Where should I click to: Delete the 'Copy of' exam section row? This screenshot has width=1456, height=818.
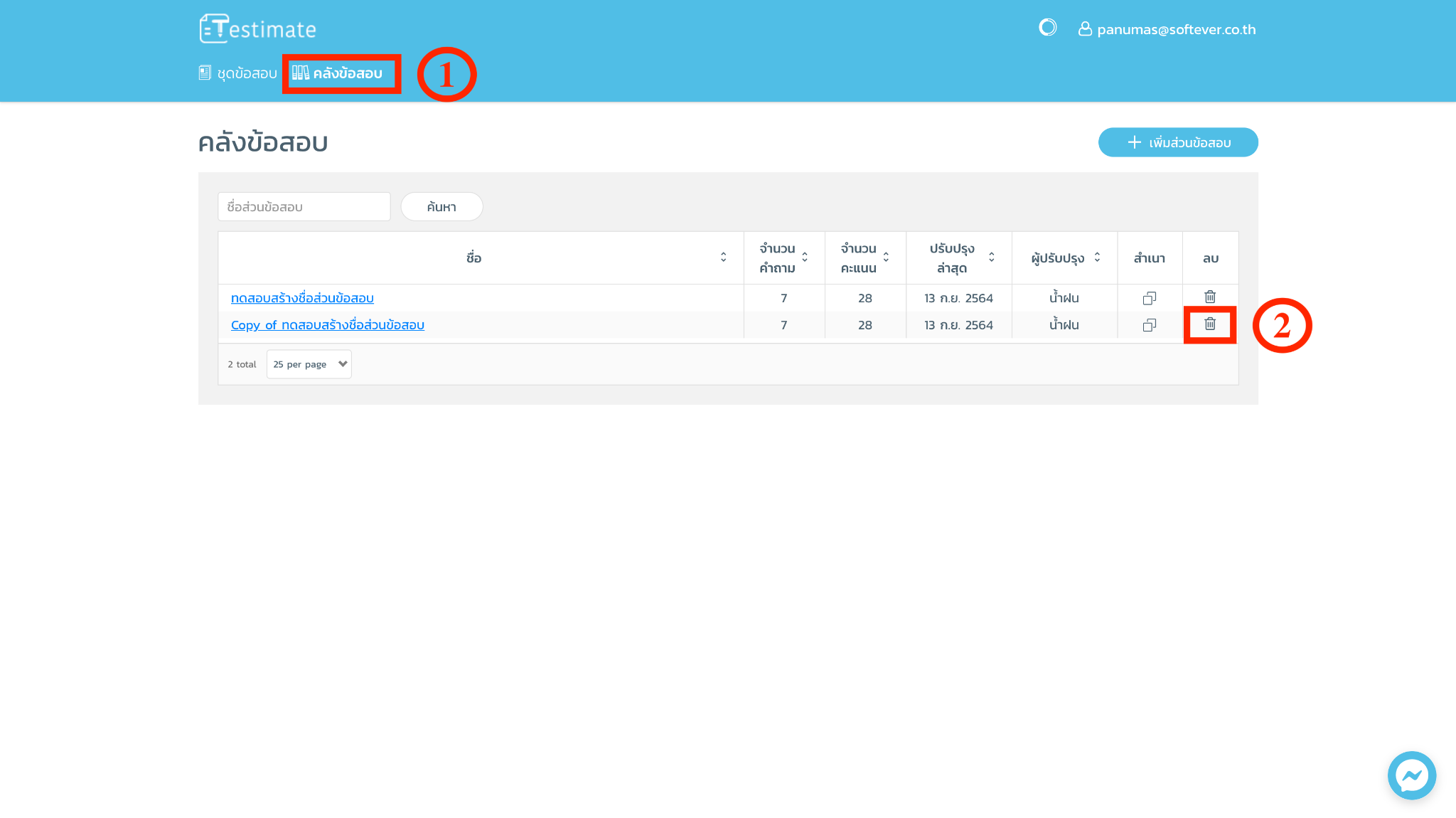(x=1209, y=324)
